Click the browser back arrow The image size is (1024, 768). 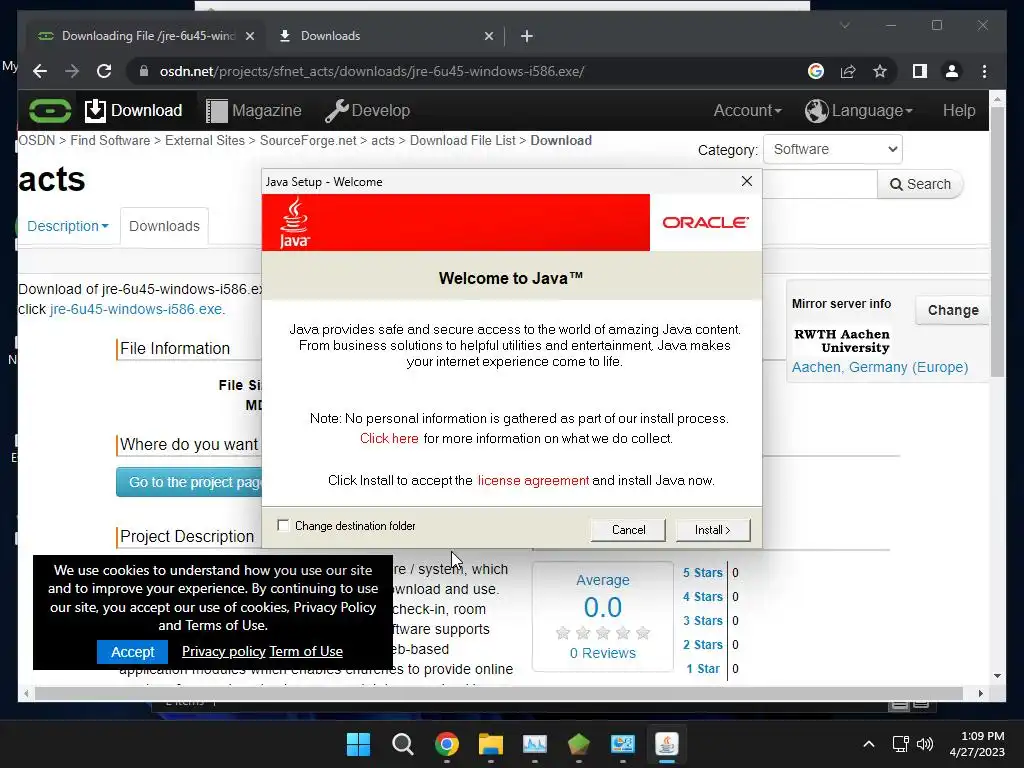point(40,71)
